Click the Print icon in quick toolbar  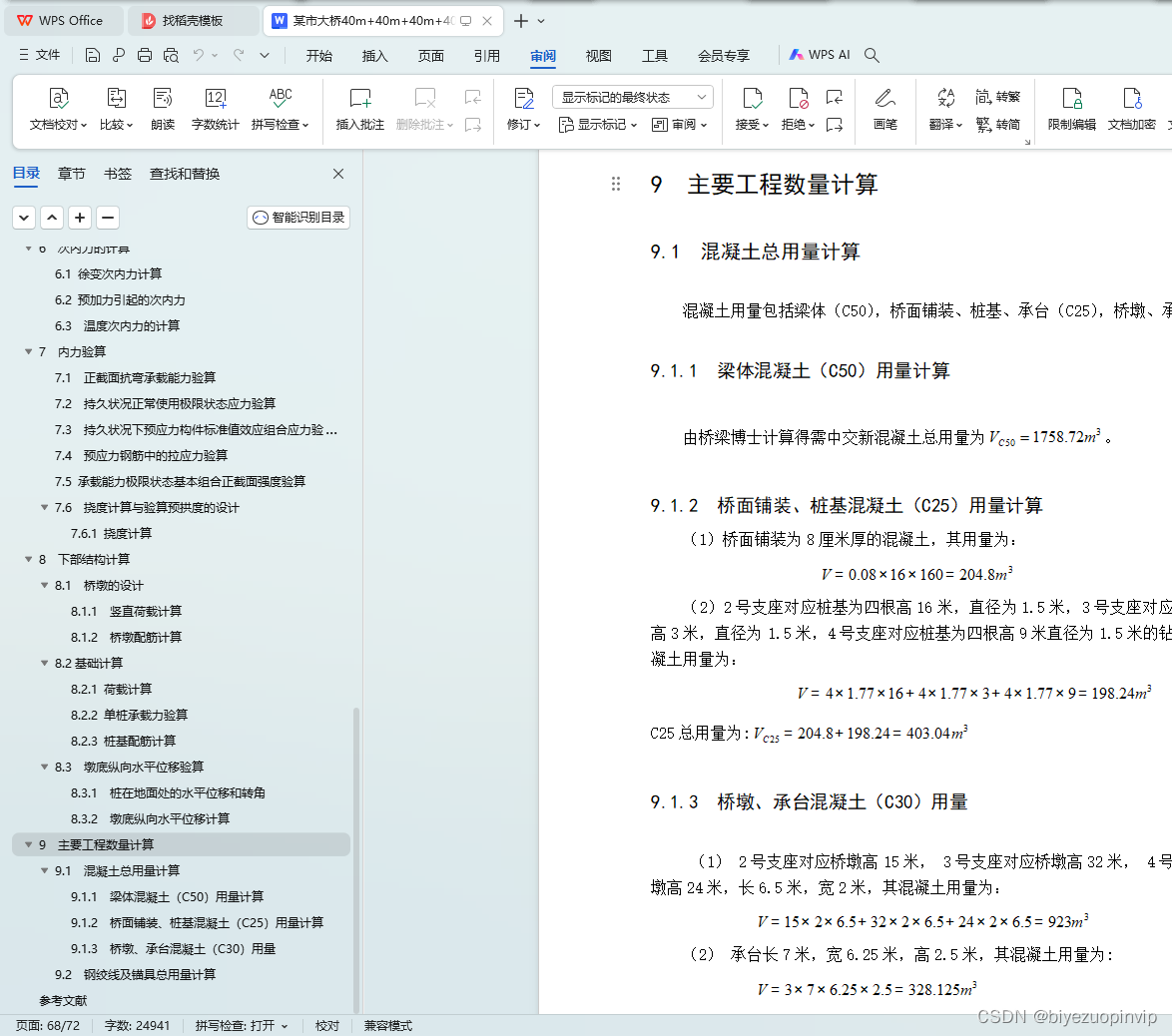145,55
